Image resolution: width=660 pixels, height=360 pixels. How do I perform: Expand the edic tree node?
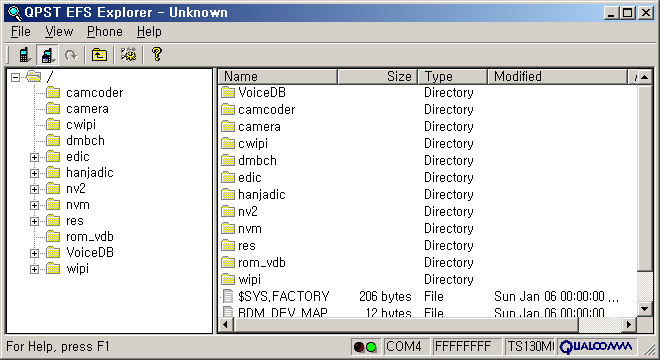[35, 157]
